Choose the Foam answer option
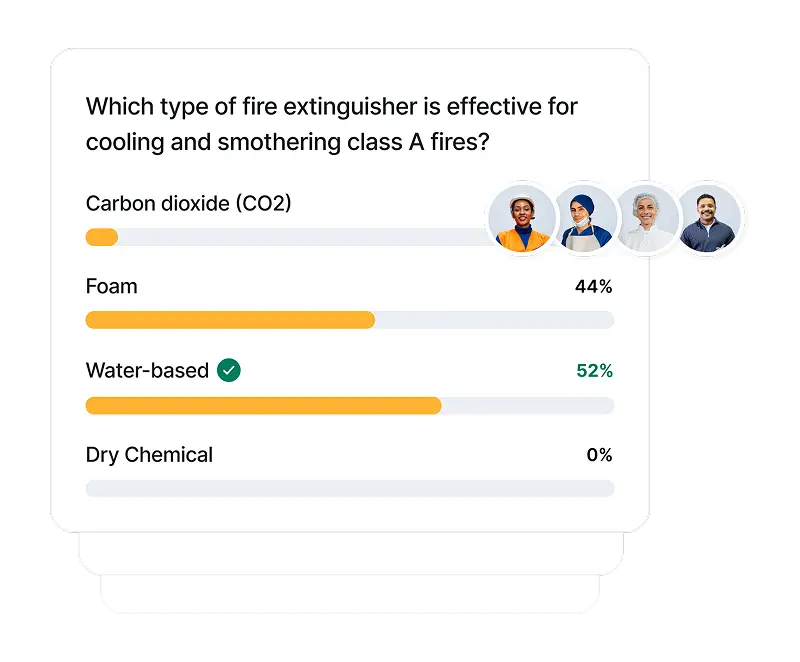800x662 pixels. (x=111, y=286)
